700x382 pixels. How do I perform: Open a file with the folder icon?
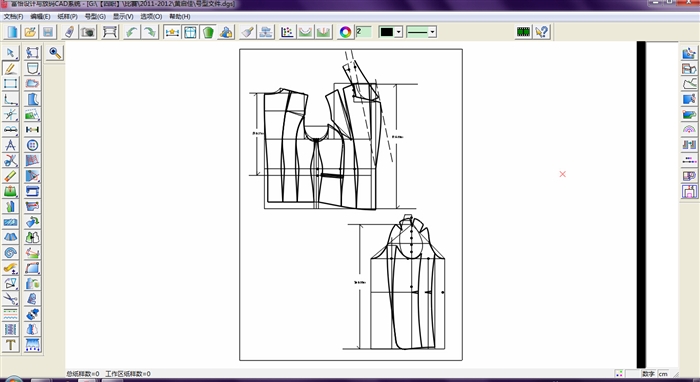[30, 32]
